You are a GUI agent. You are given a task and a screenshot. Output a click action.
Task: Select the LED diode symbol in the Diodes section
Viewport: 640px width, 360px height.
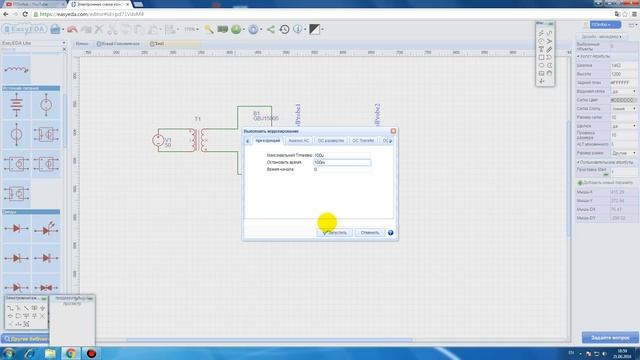coord(46,229)
